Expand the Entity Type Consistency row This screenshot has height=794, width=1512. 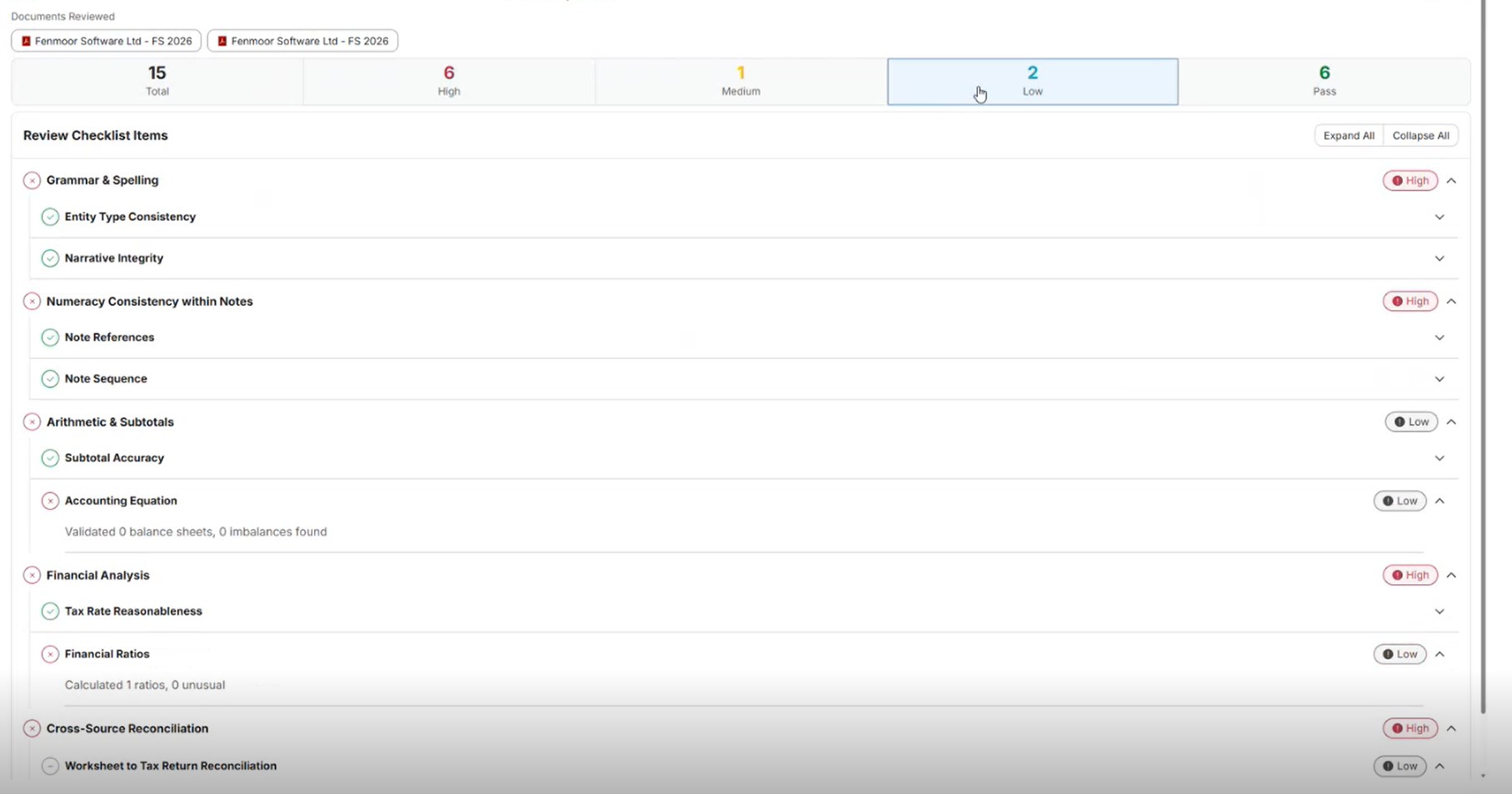point(1440,217)
